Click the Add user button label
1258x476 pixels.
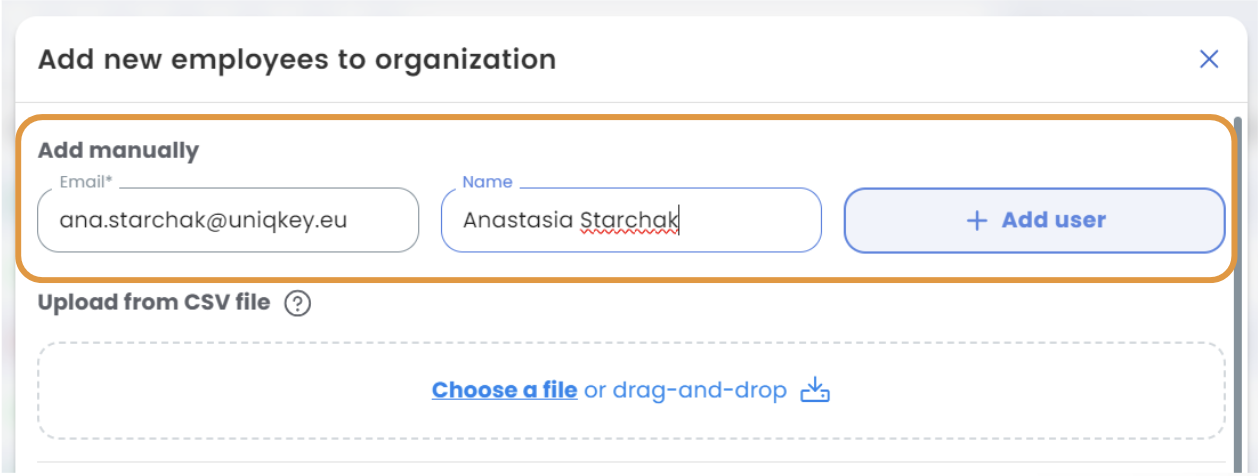(1054, 221)
